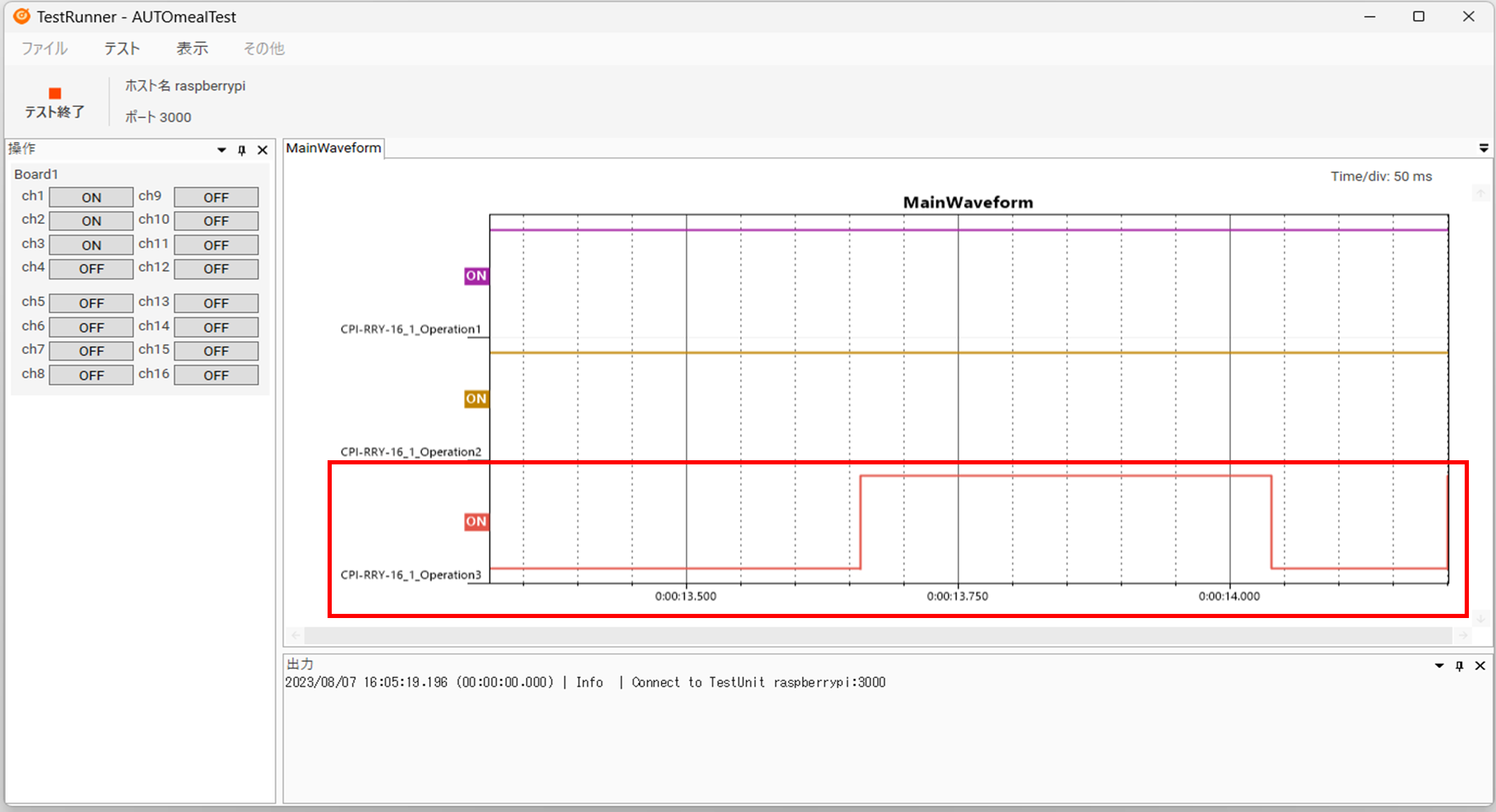Image resolution: width=1496 pixels, height=812 pixels.
Task: Open the 操作 panel dropdown chevron
Action: pyautogui.click(x=221, y=149)
